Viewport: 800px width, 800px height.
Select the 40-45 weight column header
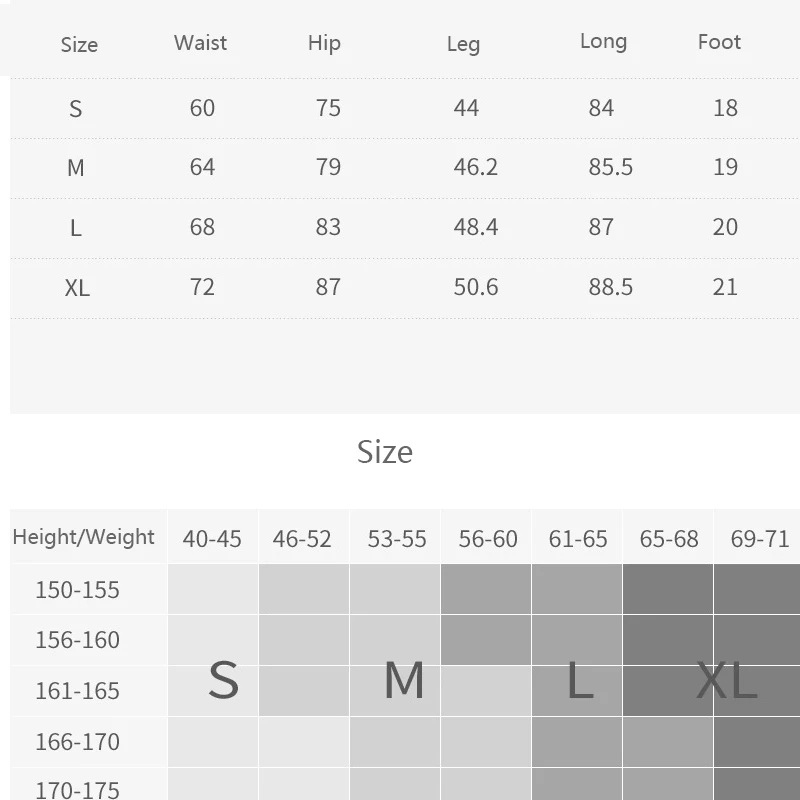click(212, 539)
